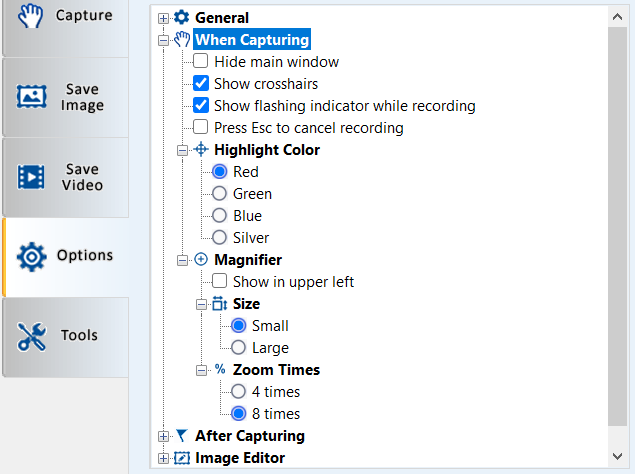Uncheck Show crosshairs option
Image resolution: width=635 pixels, height=474 pixels.
201,84
